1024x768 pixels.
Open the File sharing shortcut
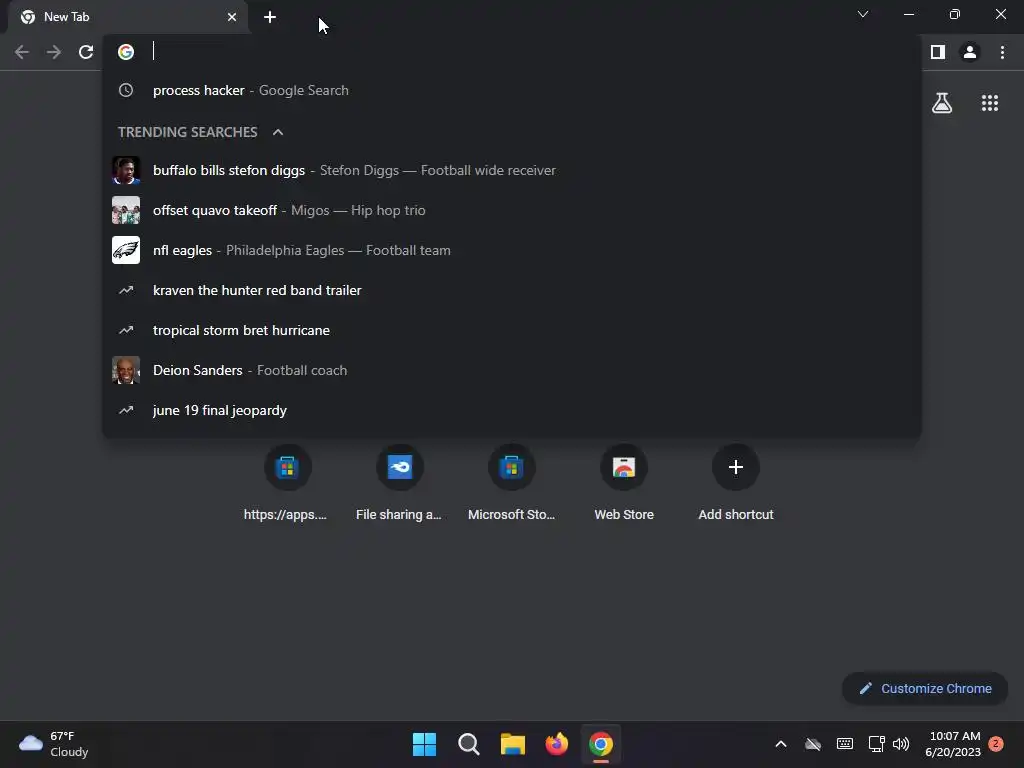(399, 483)
